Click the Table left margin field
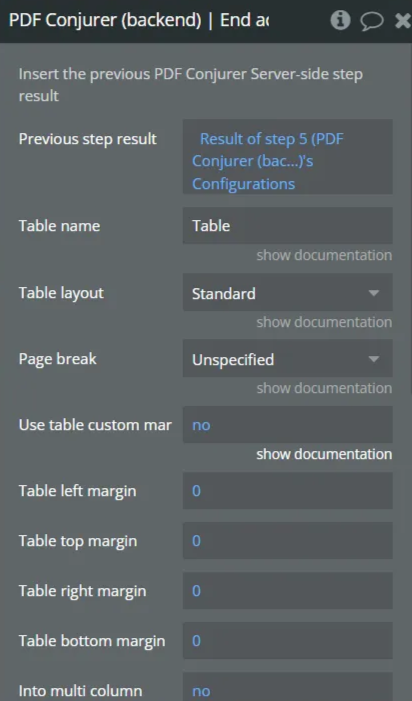 288,491
